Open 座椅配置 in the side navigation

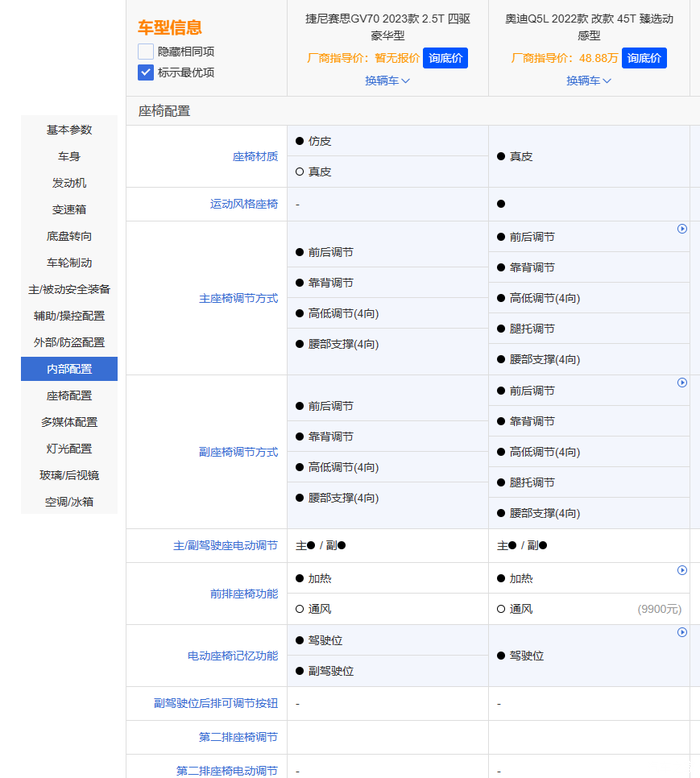point(69,396)
